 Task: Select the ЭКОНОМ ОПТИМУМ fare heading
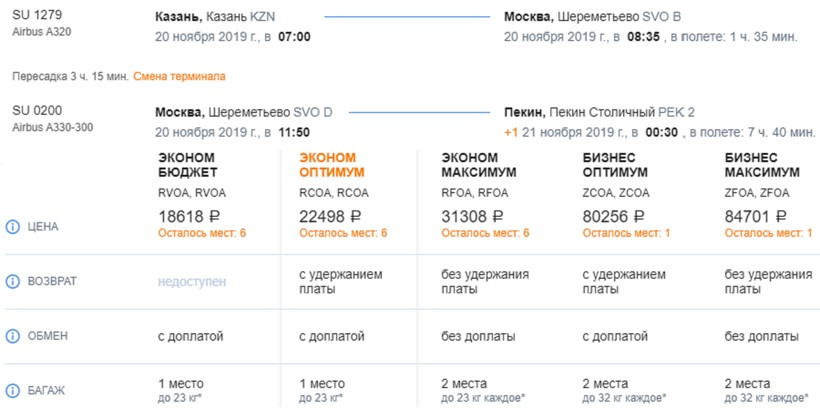click(329, 164)
